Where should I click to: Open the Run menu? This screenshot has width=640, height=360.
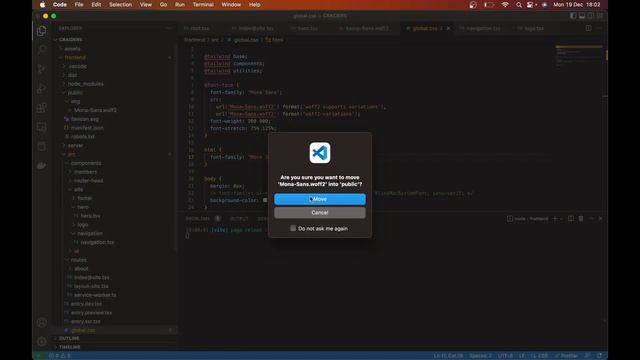[180, 5]
